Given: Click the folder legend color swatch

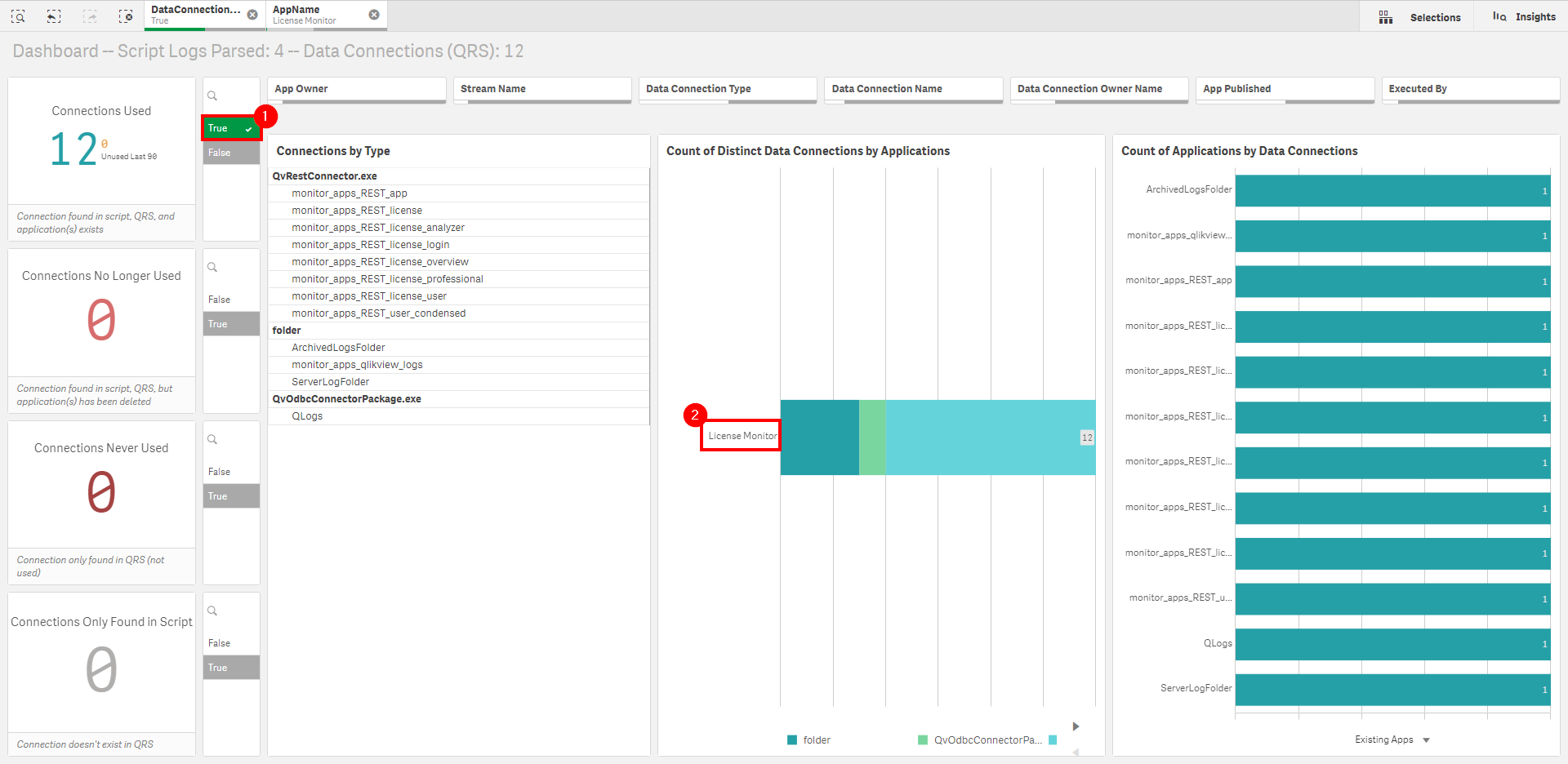Looking at the screenshot, I should click(791, 740).
